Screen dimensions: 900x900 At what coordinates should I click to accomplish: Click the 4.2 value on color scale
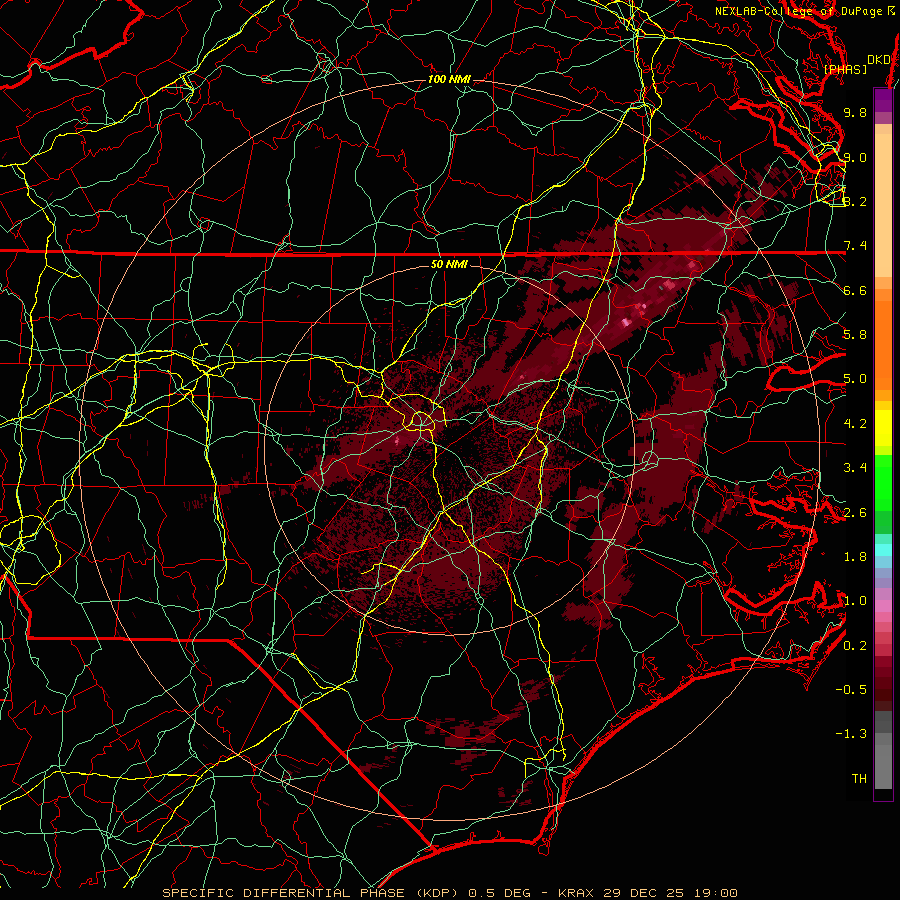(x=855, y=424)
